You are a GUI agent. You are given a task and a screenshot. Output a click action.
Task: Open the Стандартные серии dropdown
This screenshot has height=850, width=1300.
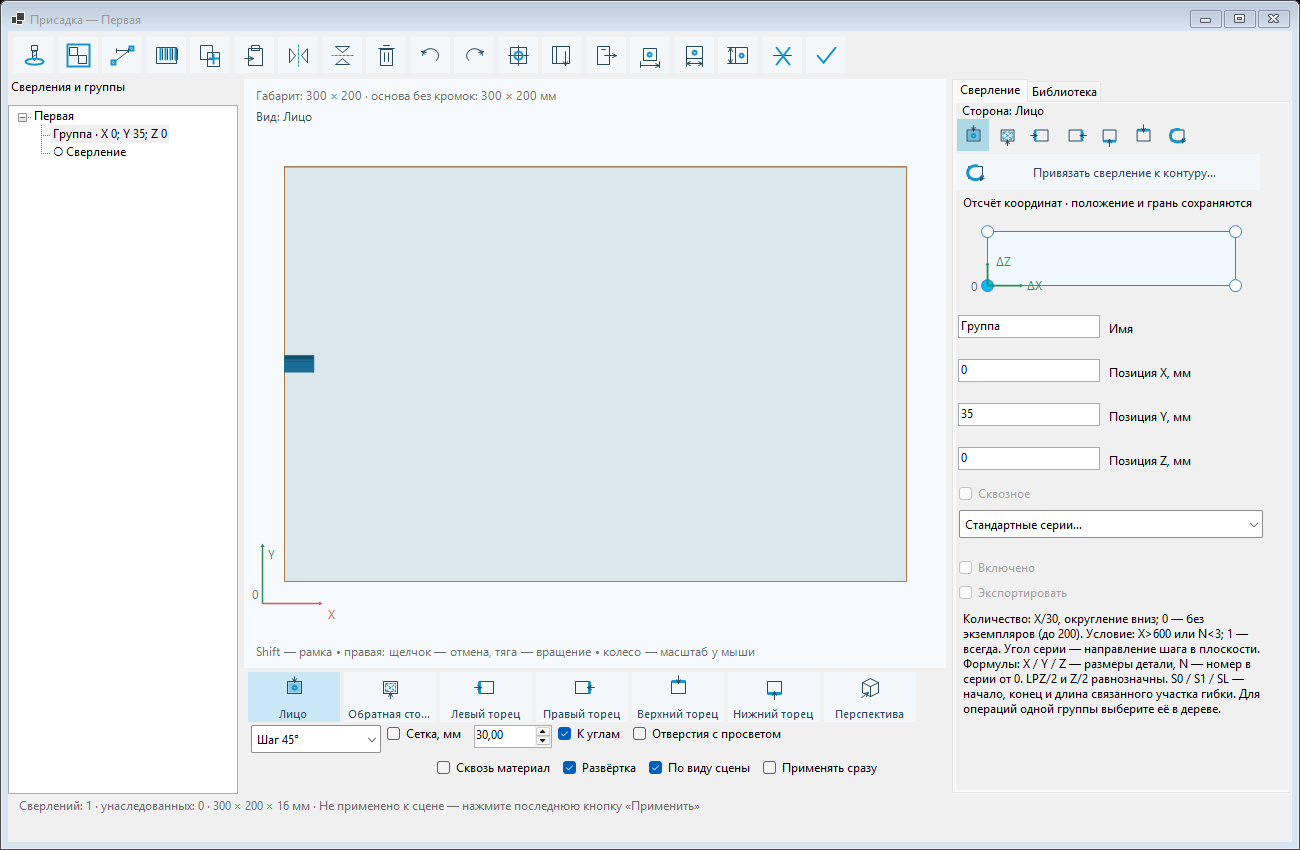[x=1110, y=524]
